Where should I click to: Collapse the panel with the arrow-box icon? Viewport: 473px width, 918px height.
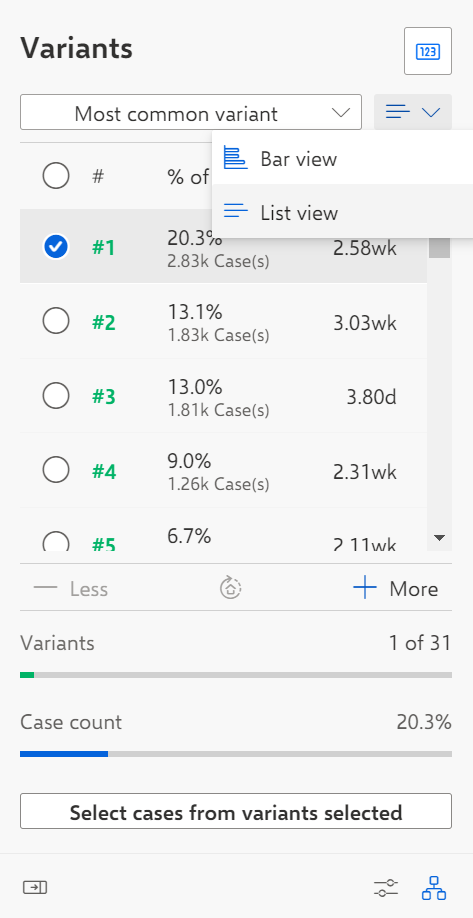(35, 888)
